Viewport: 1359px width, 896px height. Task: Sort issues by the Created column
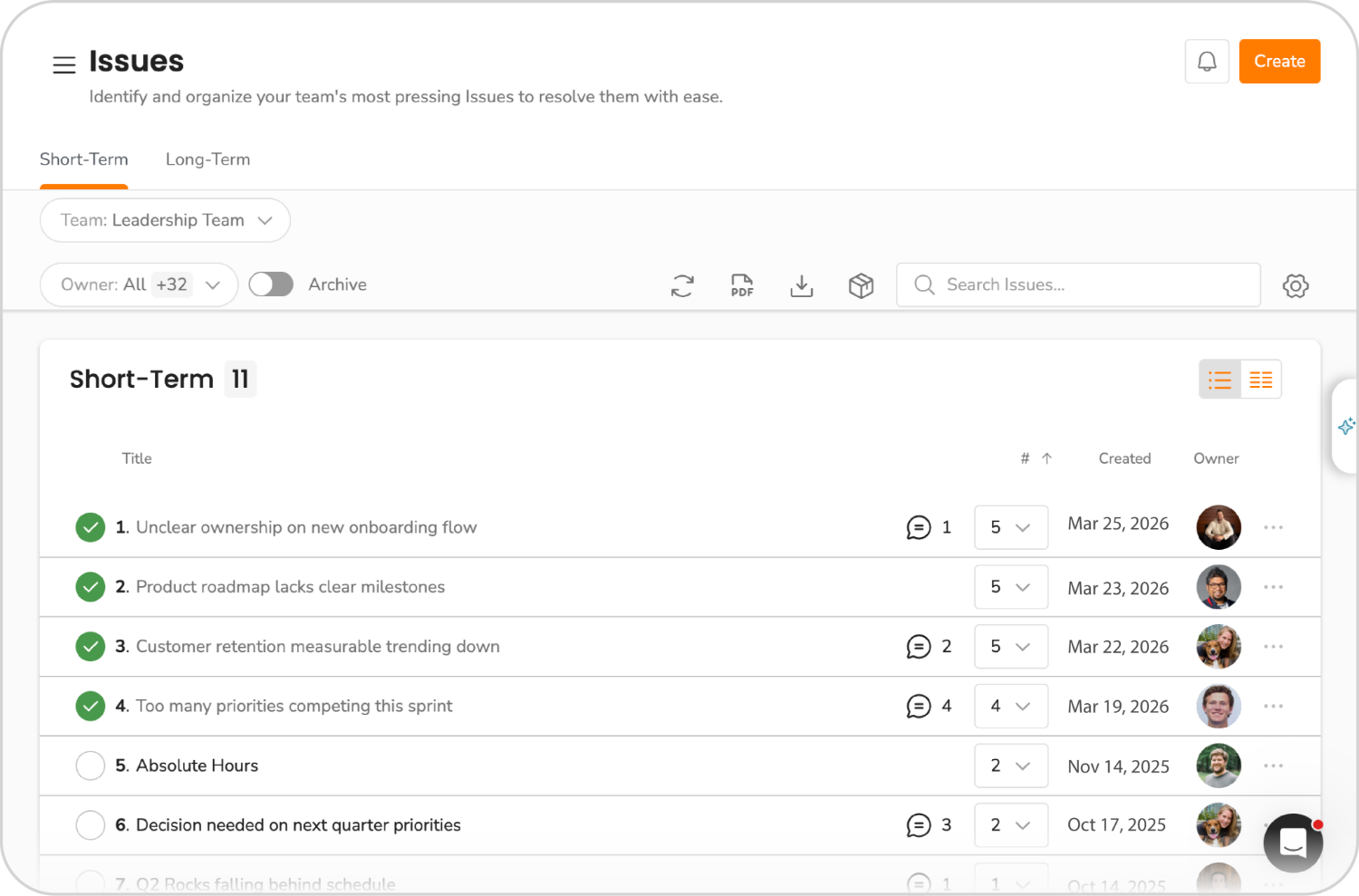coord(1124,458)
